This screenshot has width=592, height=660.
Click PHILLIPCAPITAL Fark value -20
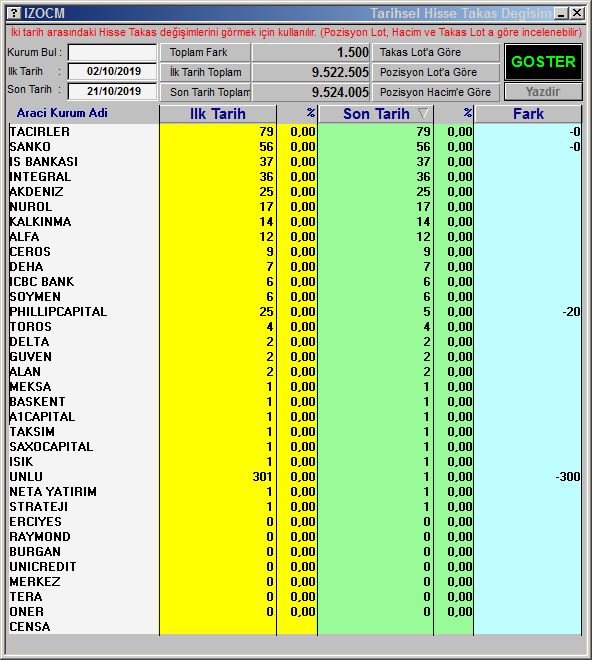571,312
